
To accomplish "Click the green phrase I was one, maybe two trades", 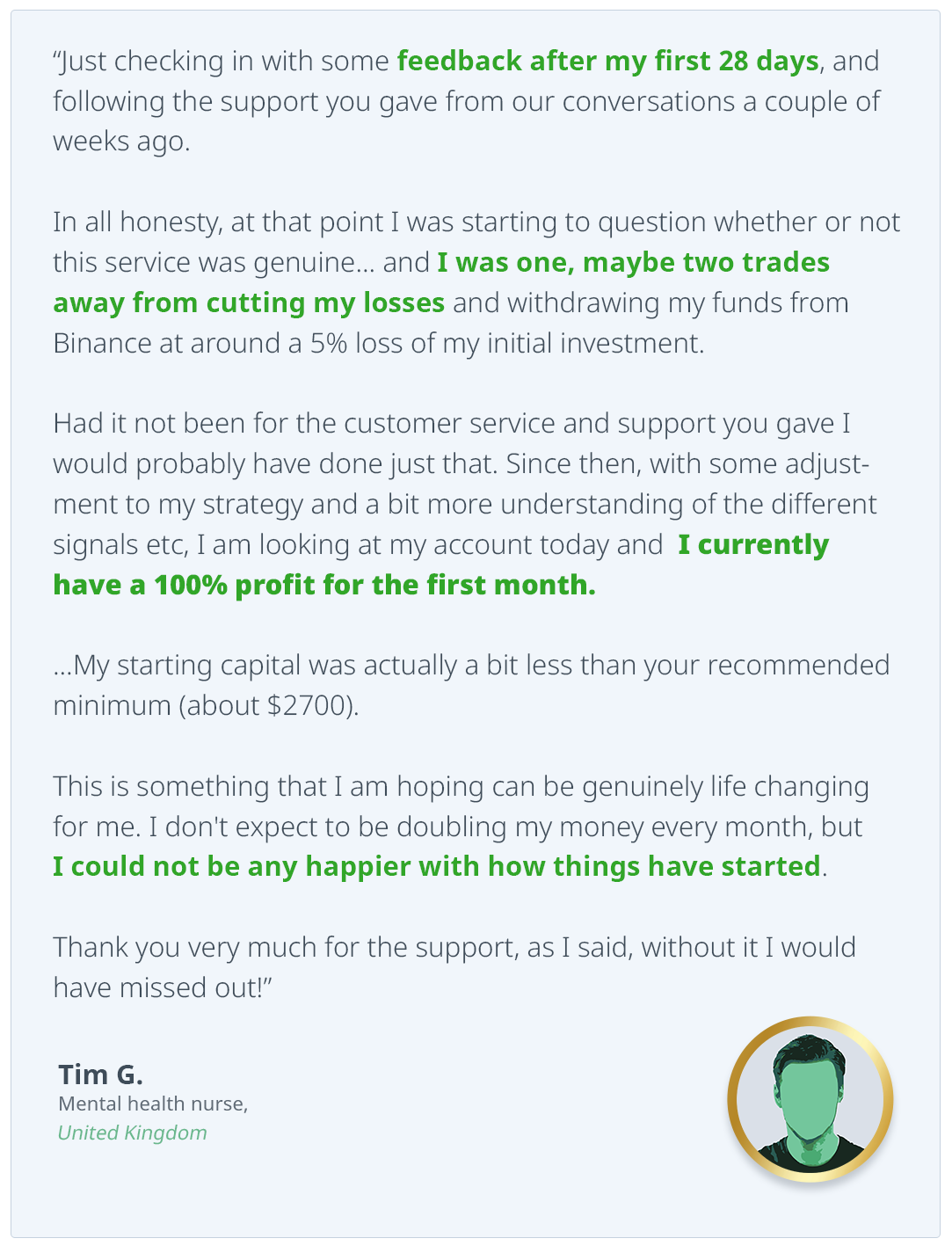I will click(x=633, y=262).
